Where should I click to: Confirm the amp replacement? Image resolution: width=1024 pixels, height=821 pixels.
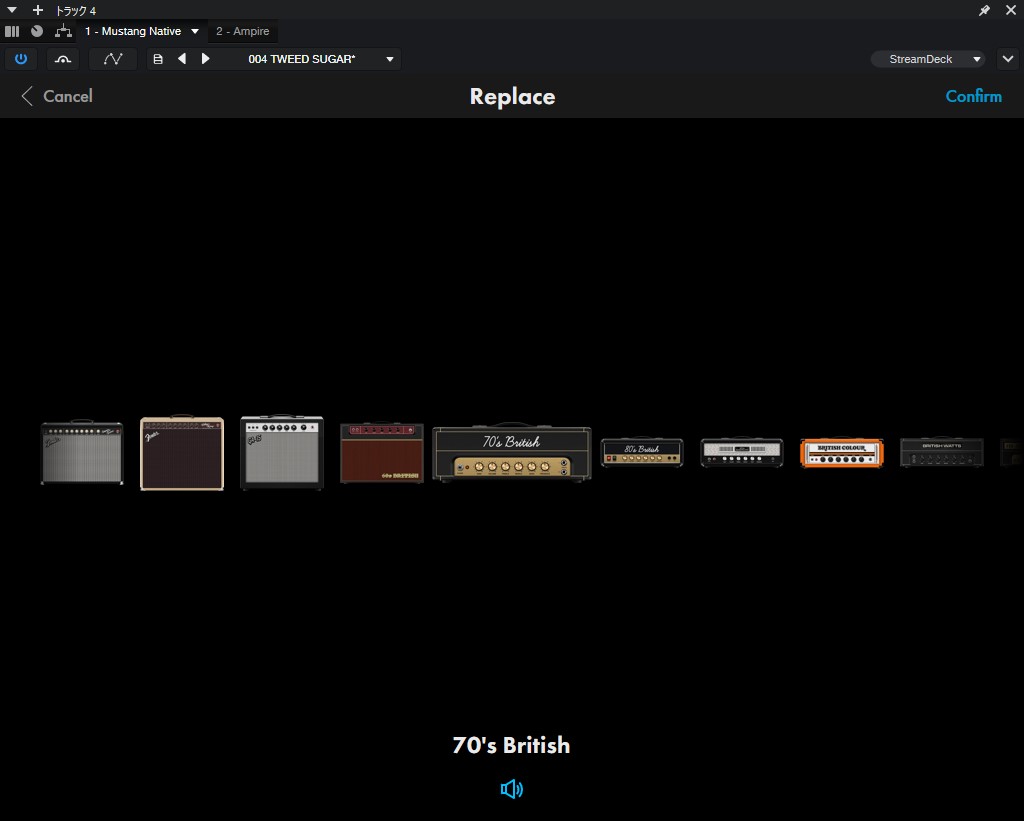click(973, 96)
